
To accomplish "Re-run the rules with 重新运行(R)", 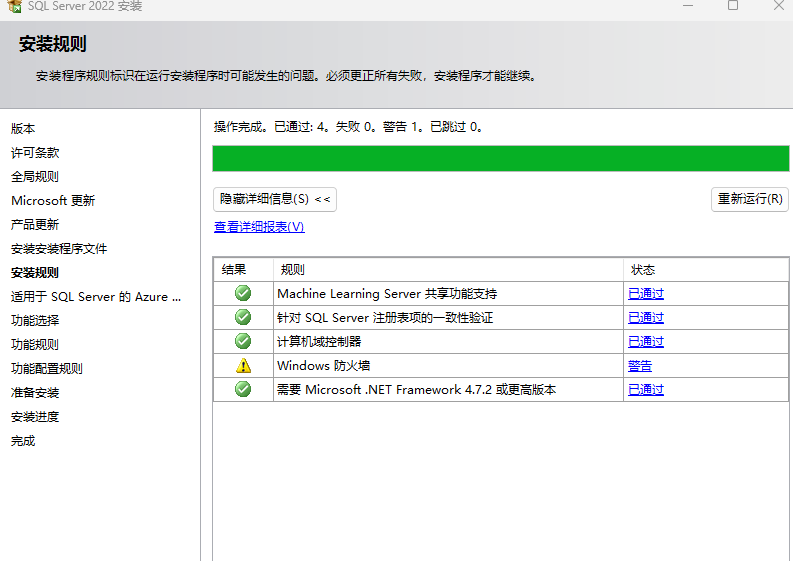I will click(750, 199).
